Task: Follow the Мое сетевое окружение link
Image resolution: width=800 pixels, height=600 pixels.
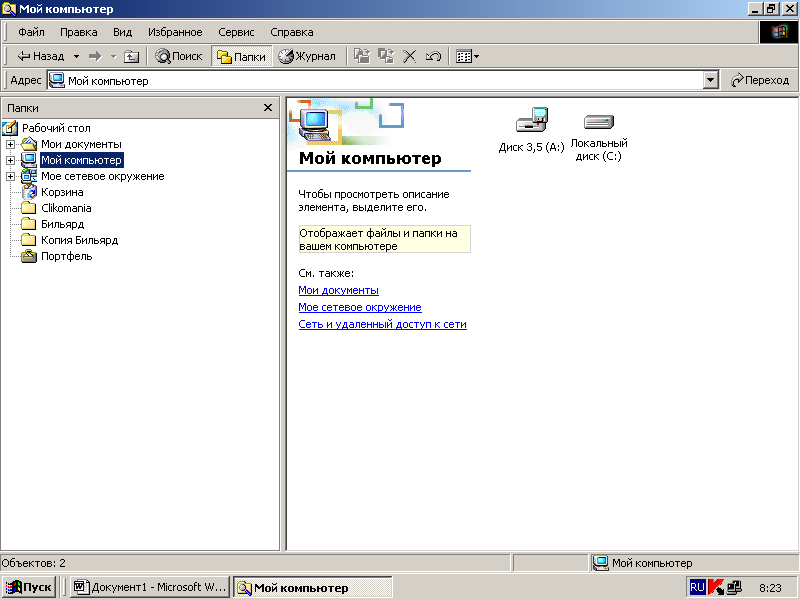Action: pos(360,307)
